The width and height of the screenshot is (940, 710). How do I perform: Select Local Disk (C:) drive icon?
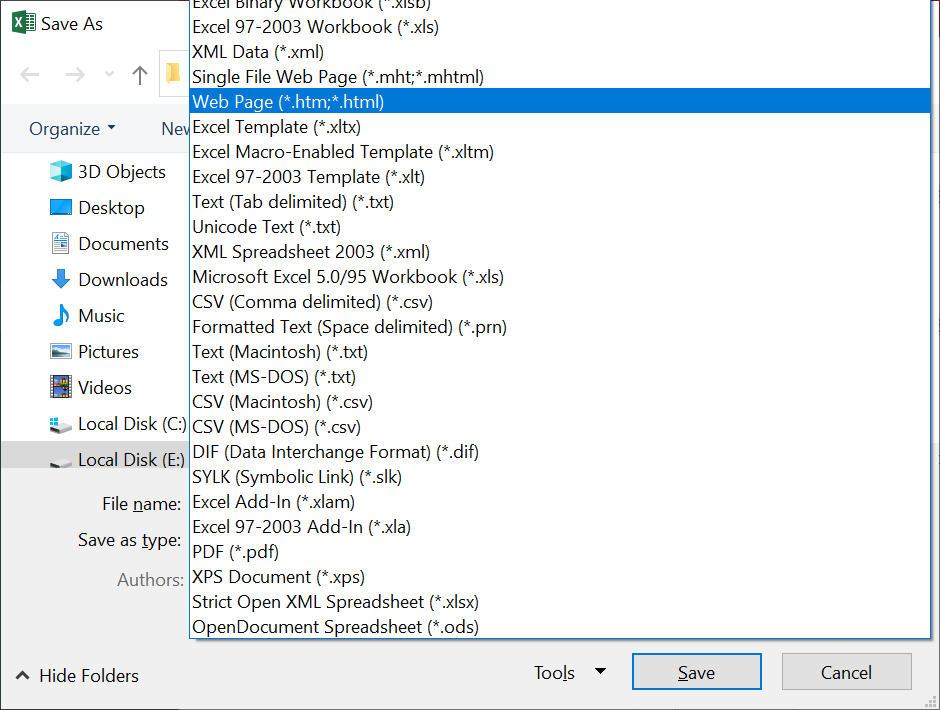[61, 425]
